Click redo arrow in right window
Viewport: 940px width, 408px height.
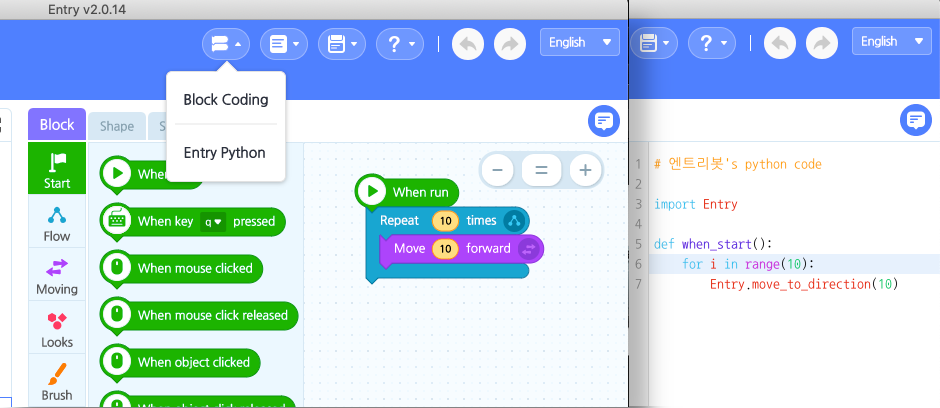pos(822,43)
